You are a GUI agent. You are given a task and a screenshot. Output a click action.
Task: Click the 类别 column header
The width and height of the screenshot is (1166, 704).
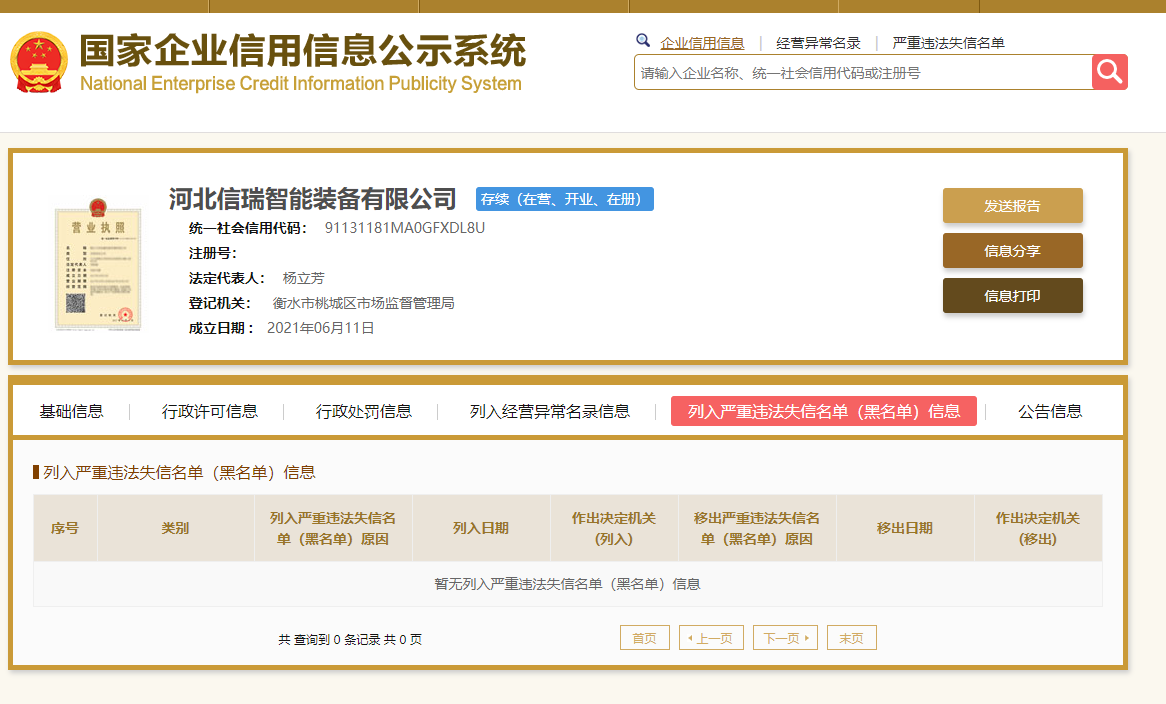click(175, 528)
